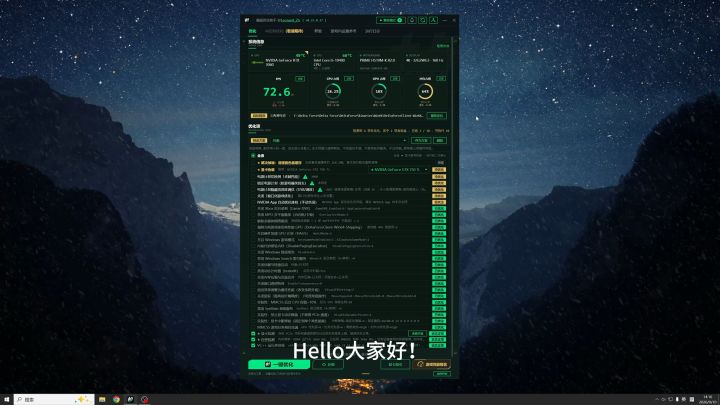Click the bell icon in the title bar
This screenshot has height=405, width=720.
point(412,20)
